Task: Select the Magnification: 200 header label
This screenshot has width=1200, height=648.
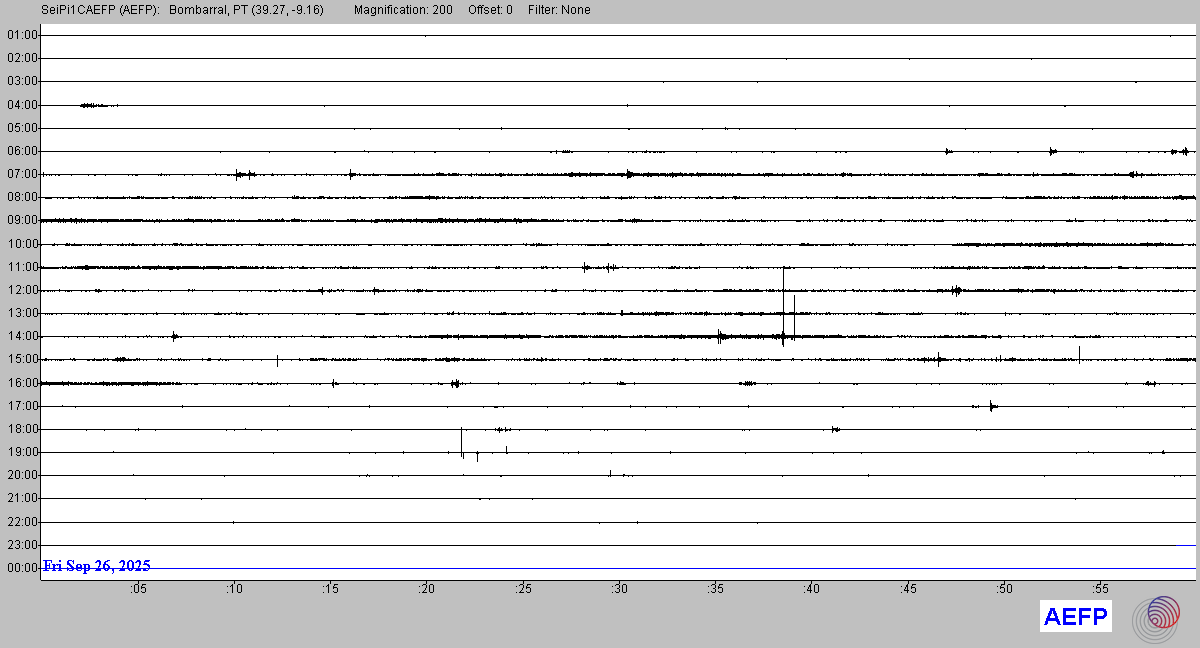Action: 403,10
